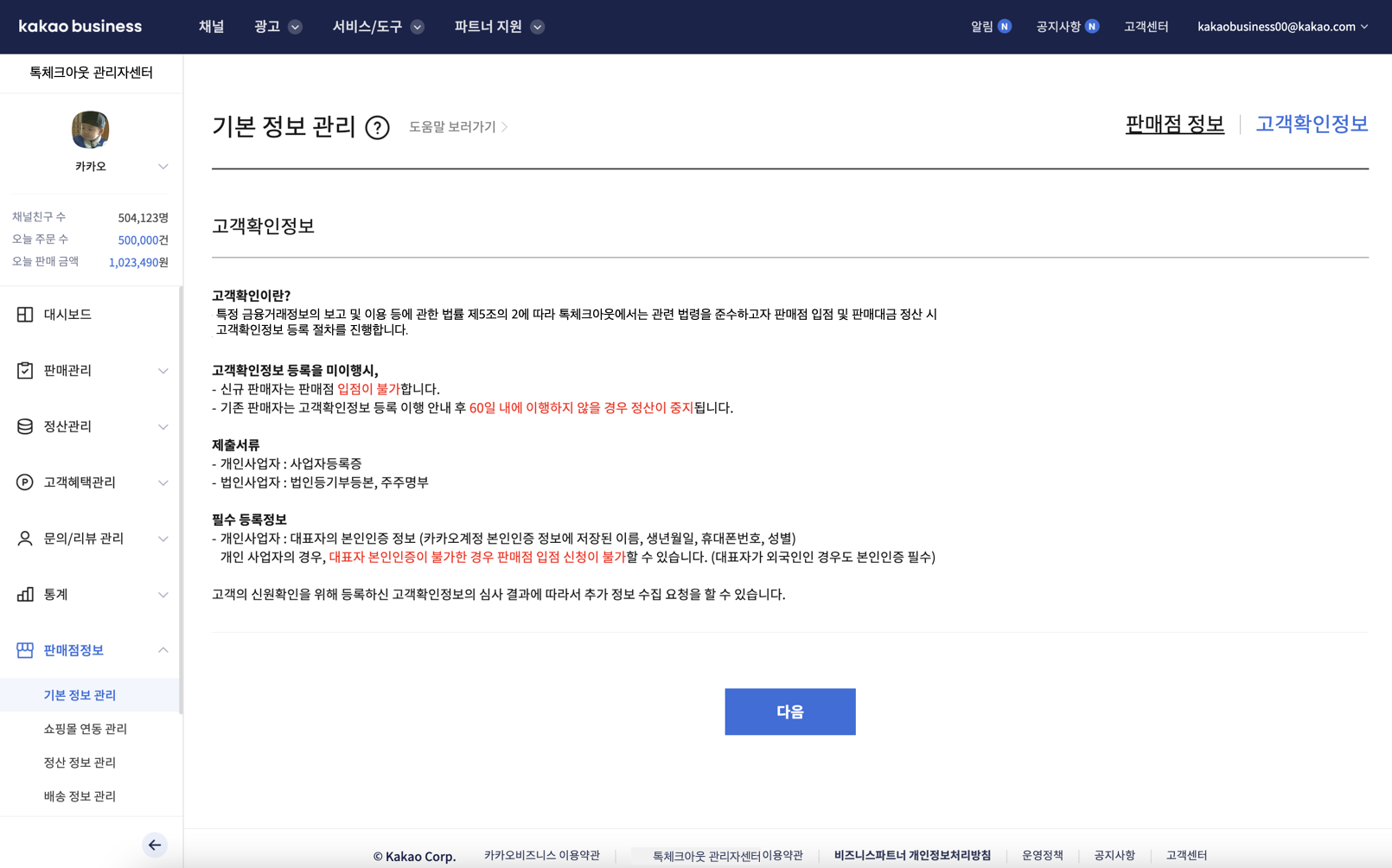Open 알림 notifications in top bar

(x=989, y=27)
